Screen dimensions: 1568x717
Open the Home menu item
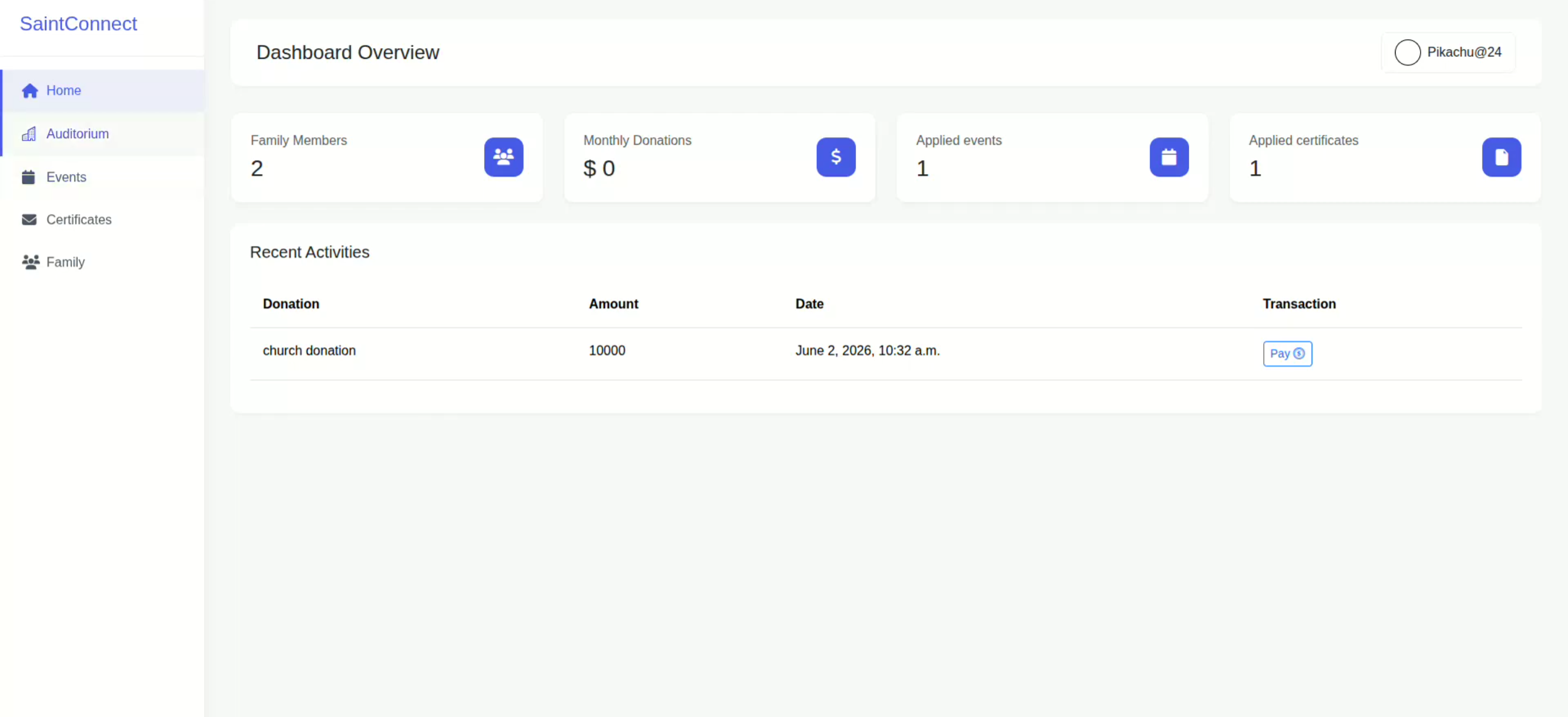tap(102, 91)
